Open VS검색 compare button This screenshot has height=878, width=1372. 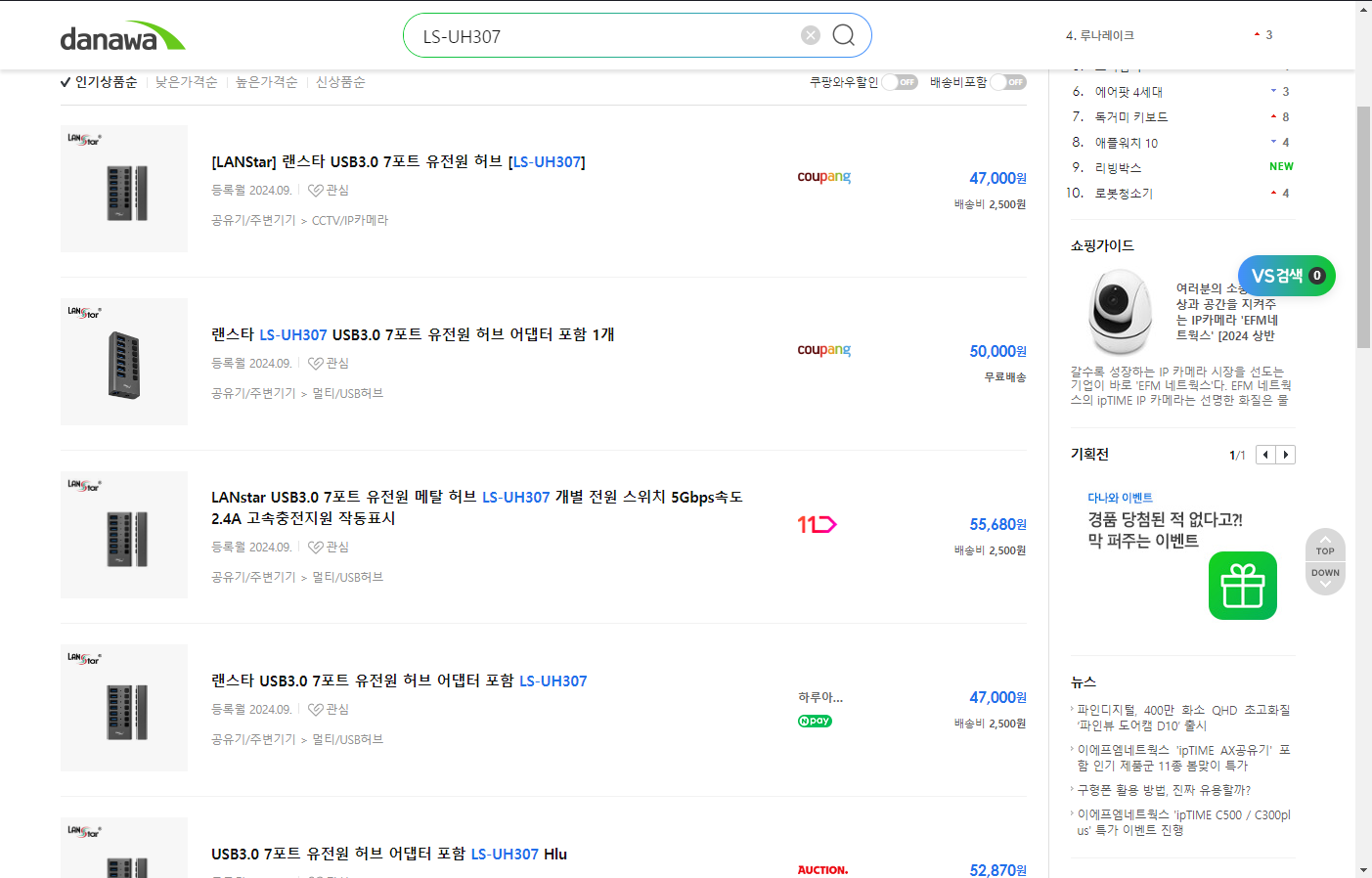tap(1287, 276)
